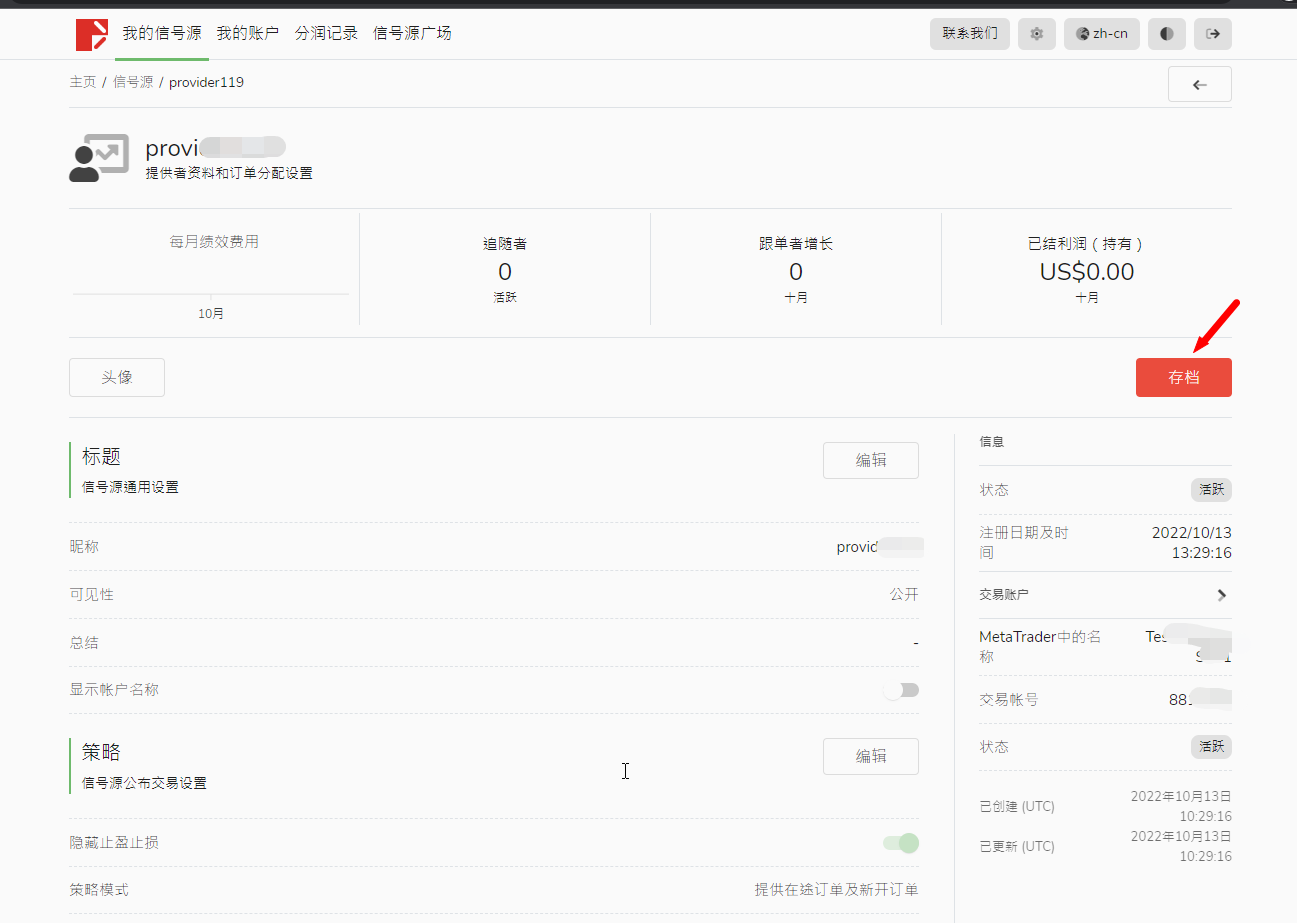This screenshot has height=923, width=1297.
Task: Open the zh-cn language selector
Action: 1101,34
